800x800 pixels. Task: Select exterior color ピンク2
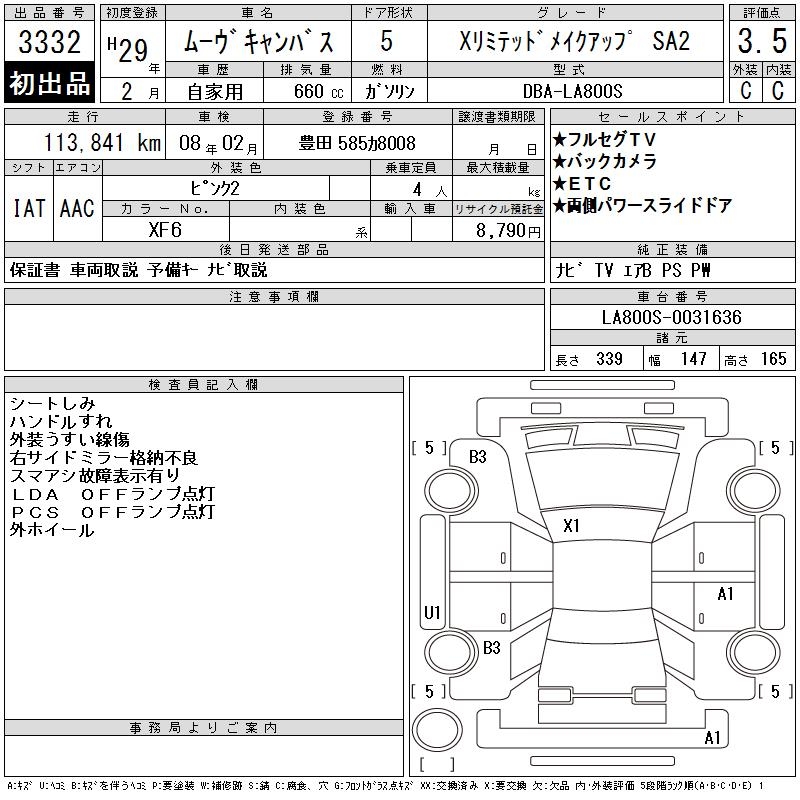click(x=214, y=189)
